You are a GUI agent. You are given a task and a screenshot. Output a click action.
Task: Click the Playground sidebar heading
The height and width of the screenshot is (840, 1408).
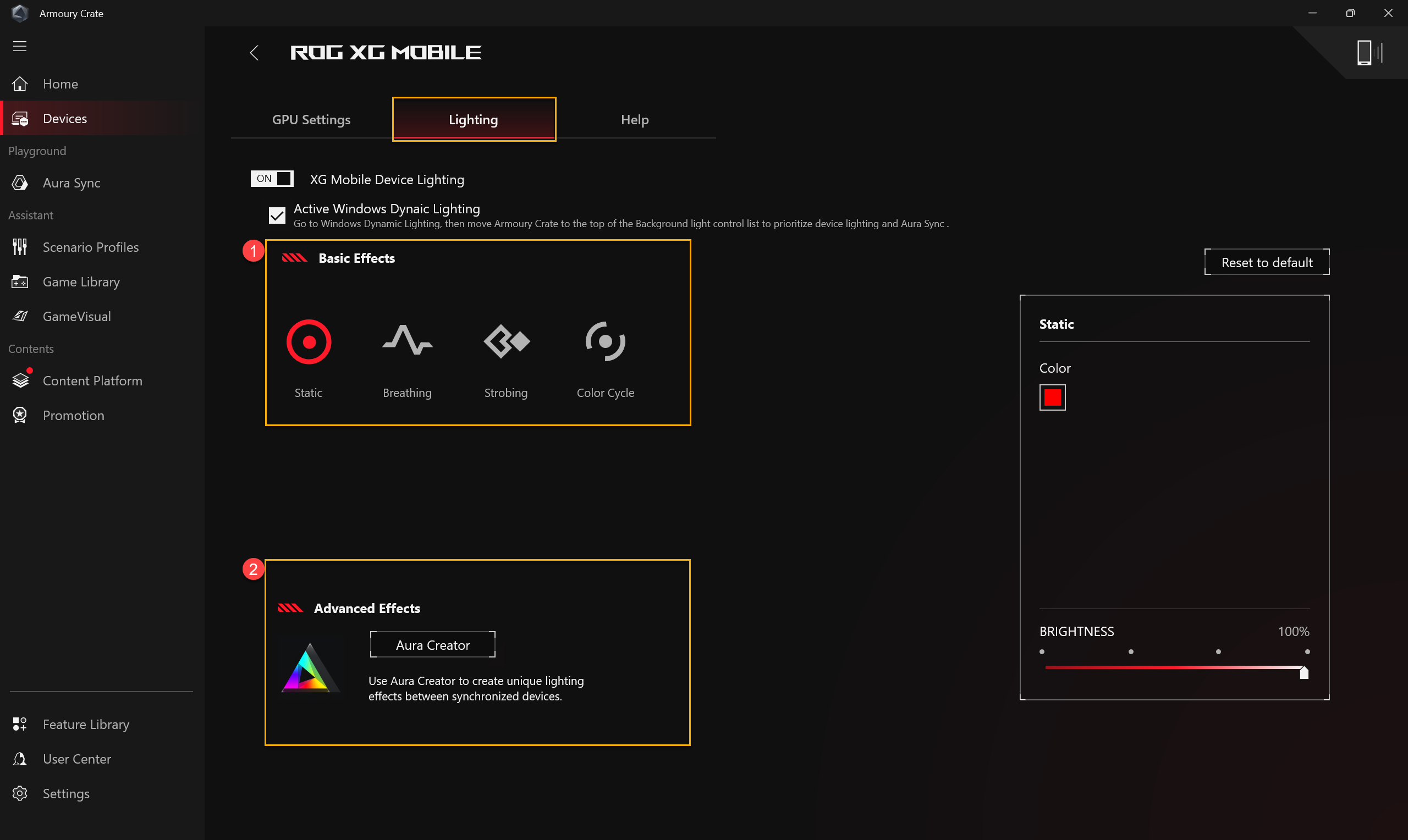click(37, 151)
